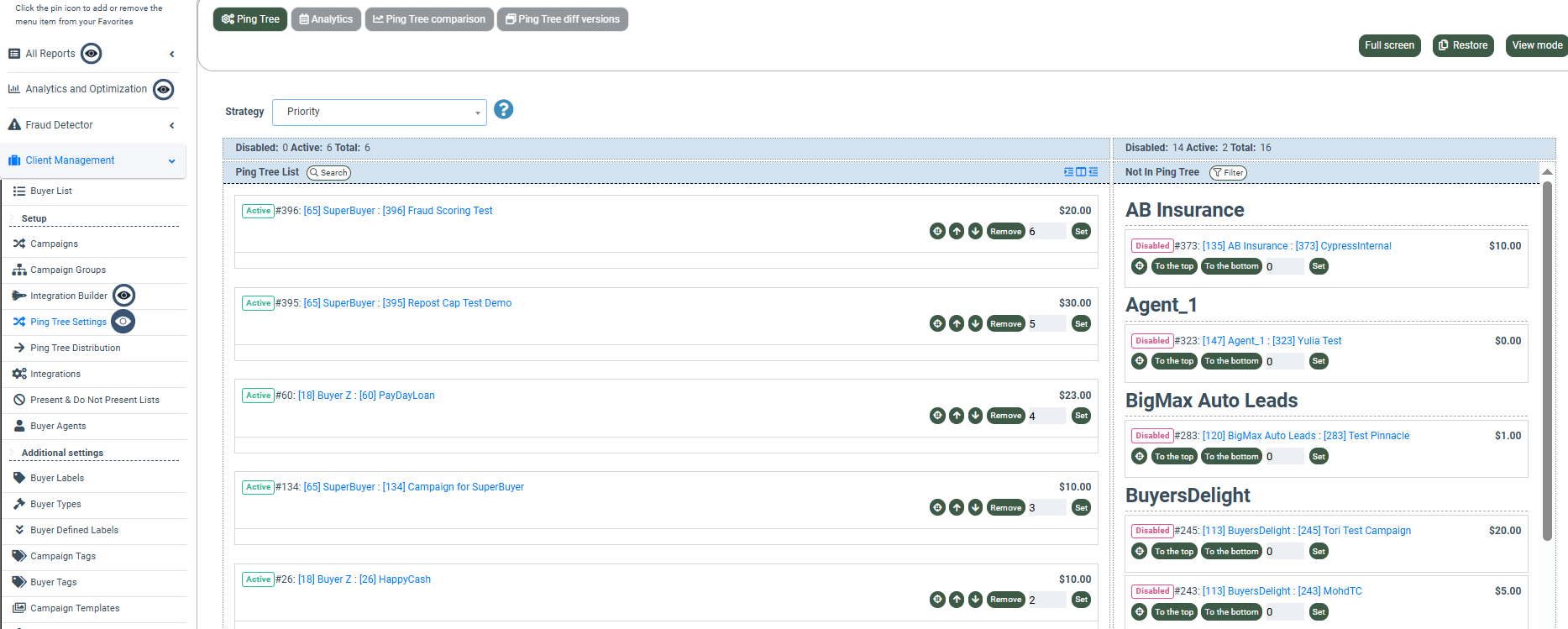This screenshot has height=629, width=1568.
Task: Click up arrow on Repost Cap Test Demo row
Action: tap(957, 323)
